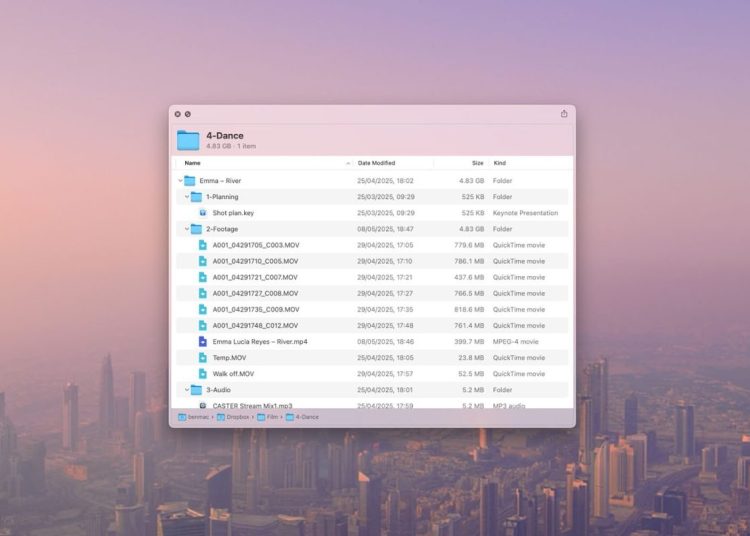750x536 pixels.
Task: Click the Walk off.MOV file icon
Action: click(202, 374)
